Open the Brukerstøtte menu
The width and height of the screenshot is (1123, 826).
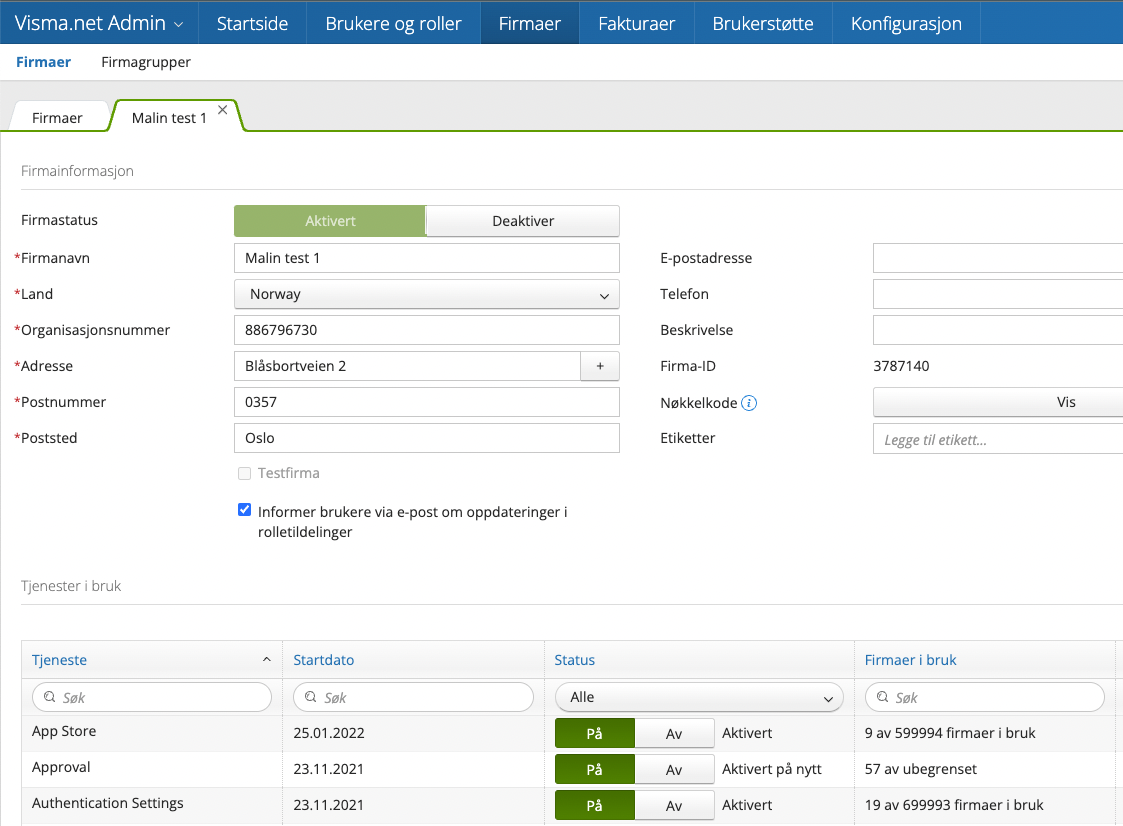763,23
